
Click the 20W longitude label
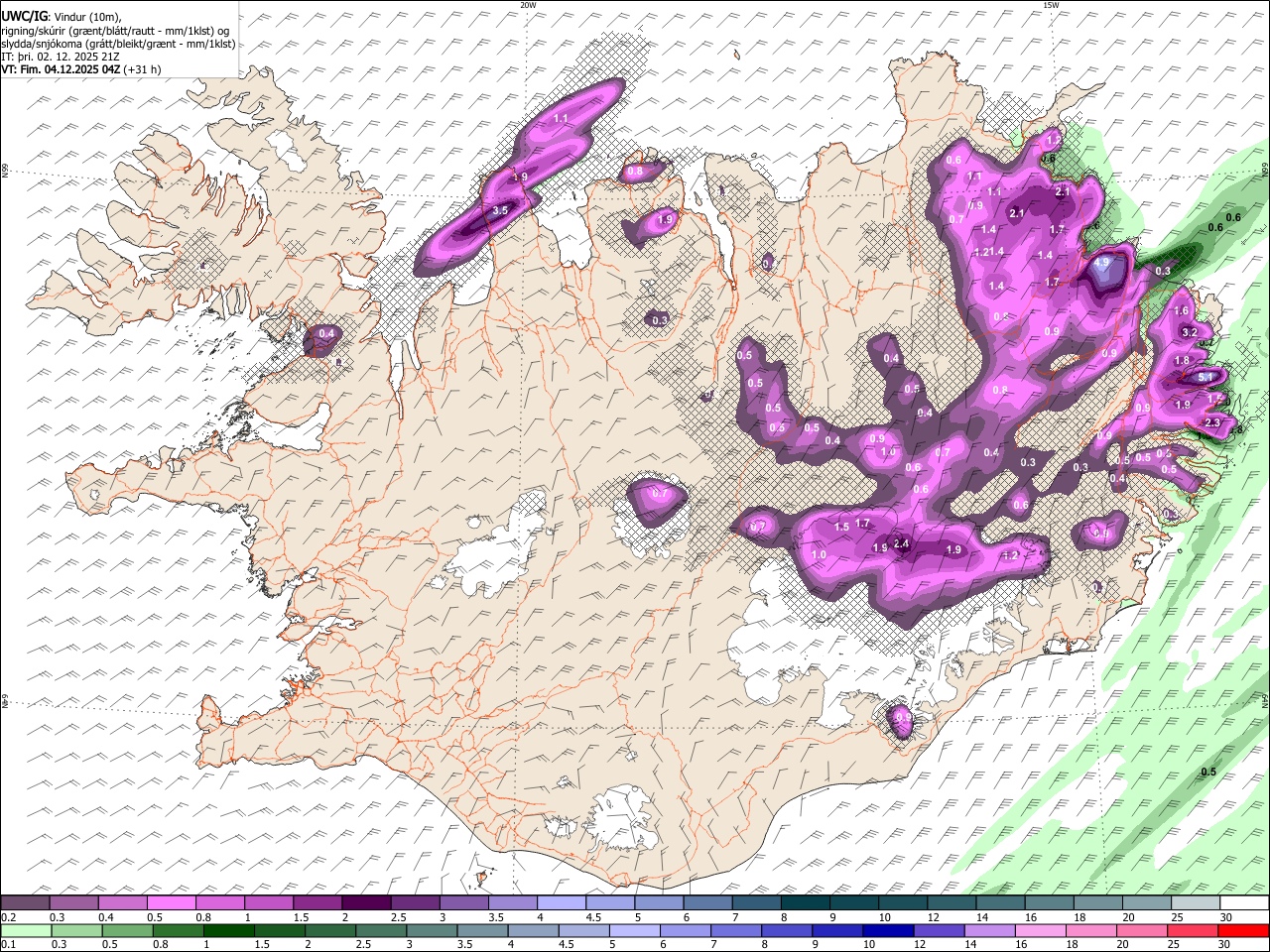click(x=528, y=5)
